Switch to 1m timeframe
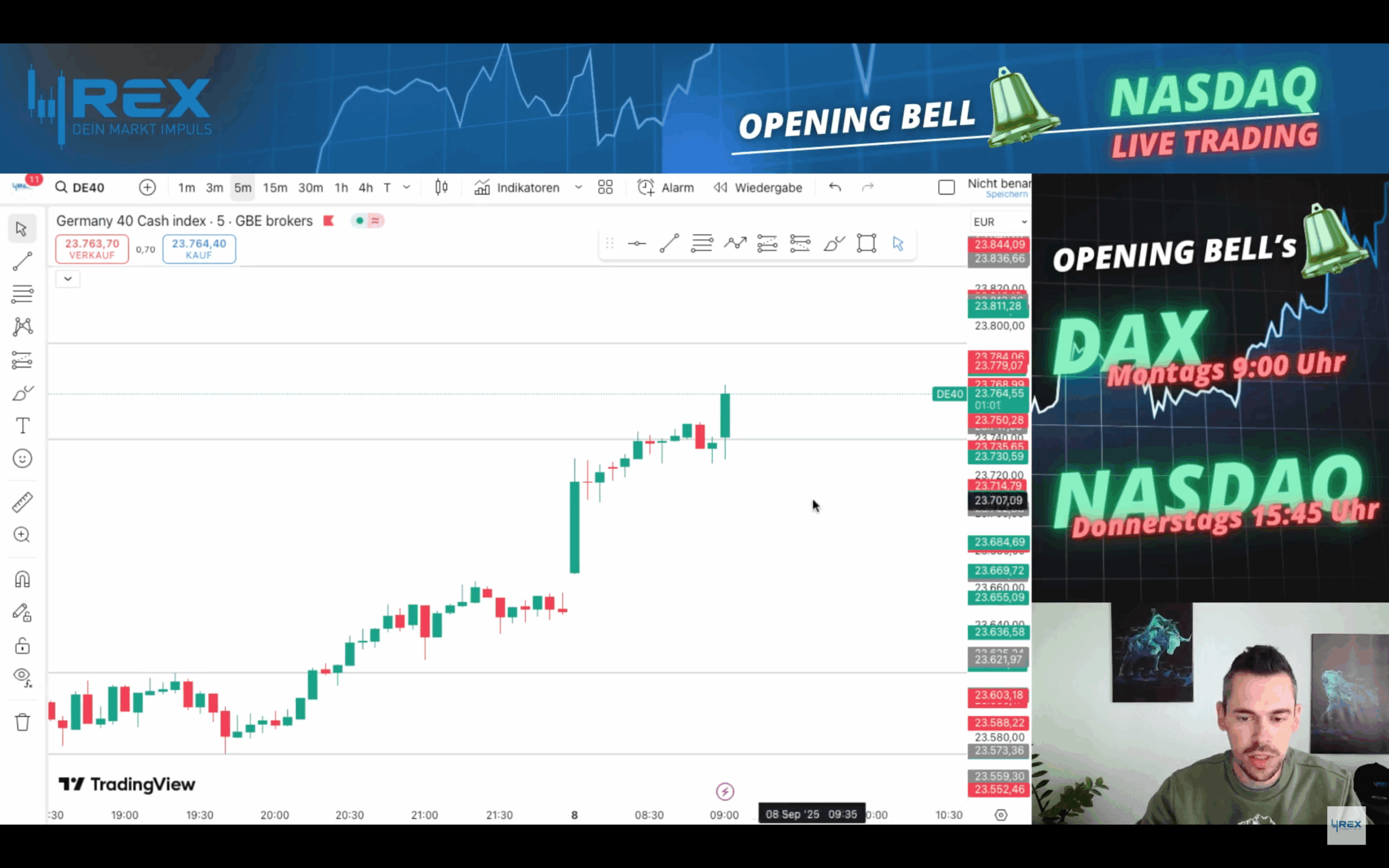The height and width of the screenshot is (868, 1389). coord(187,188)
